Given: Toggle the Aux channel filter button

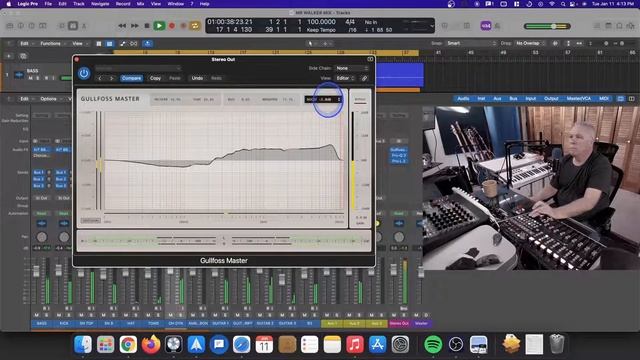Looking at the screenshot, I should tap(497, 99).
